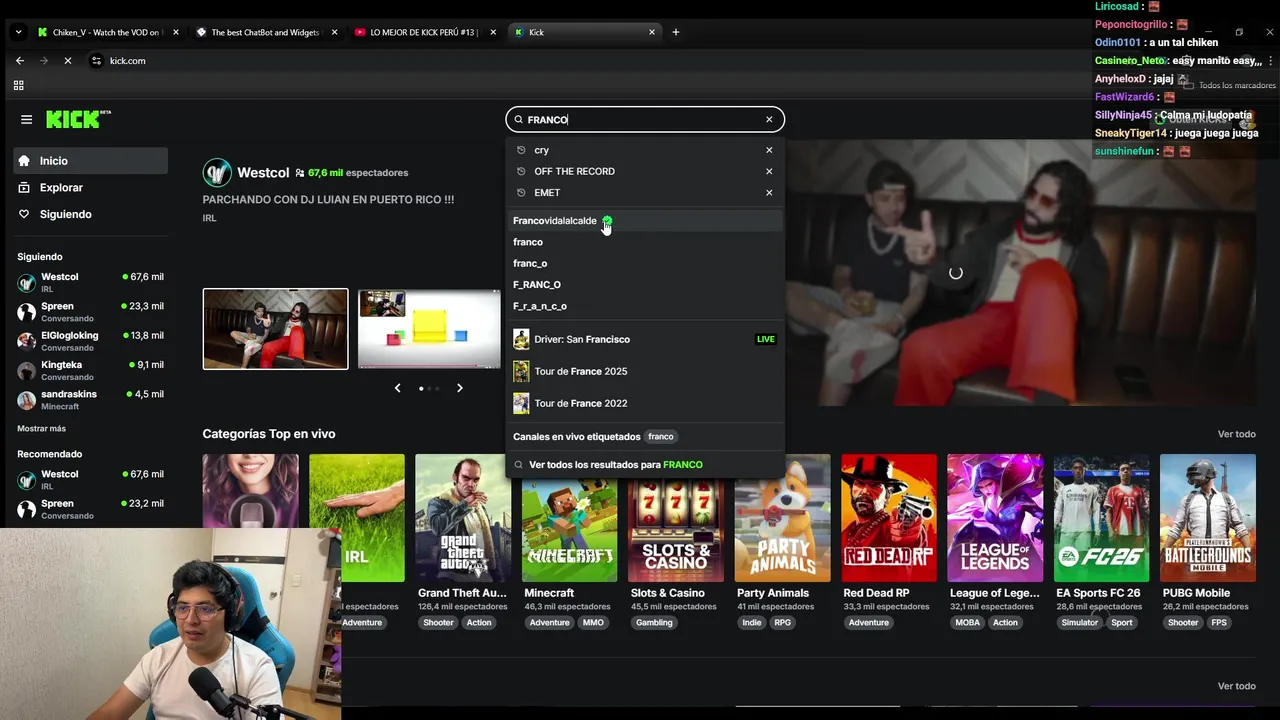1280x720 pixels.
Task: Open the Westcol featured channel name
Action: coord(263,173)
